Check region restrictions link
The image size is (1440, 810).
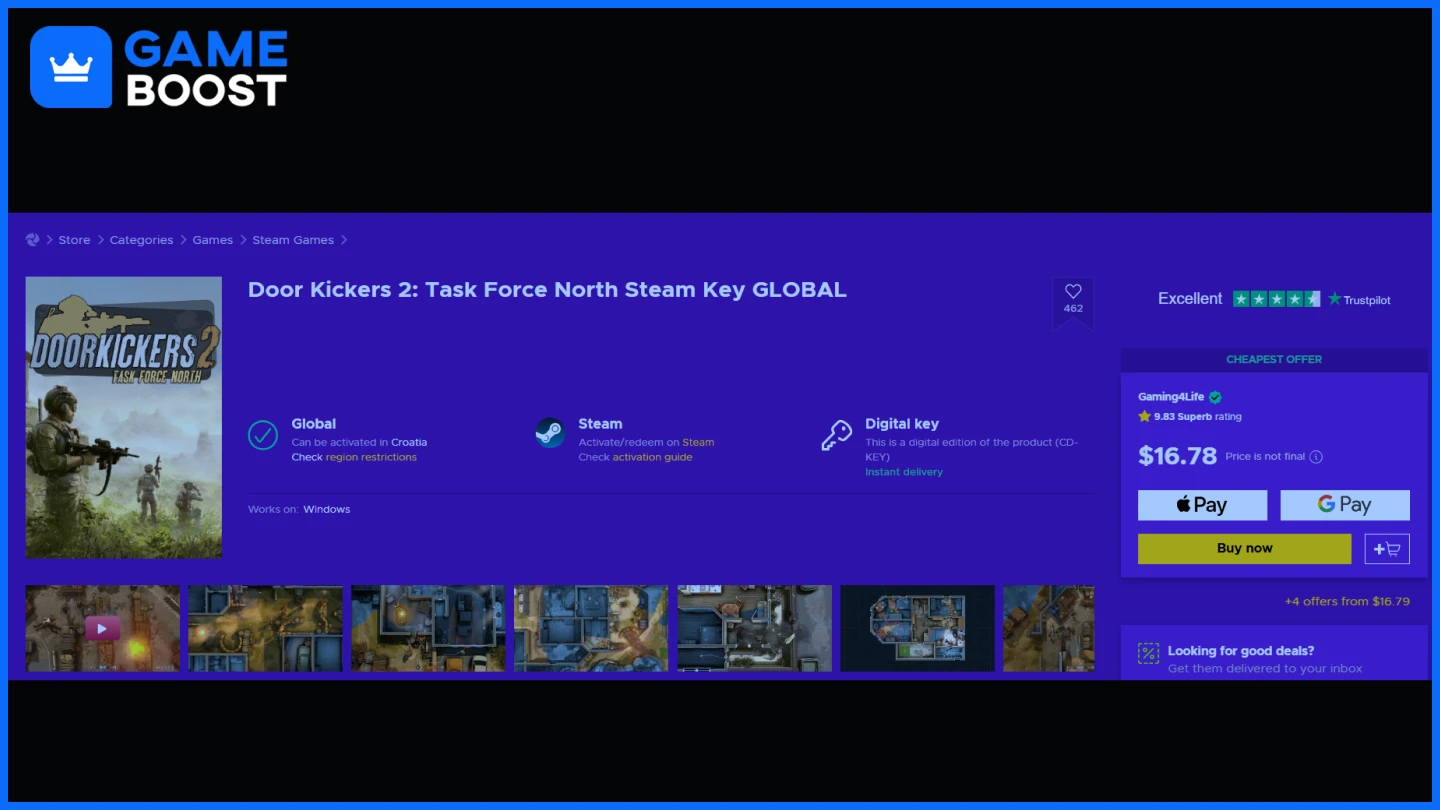[x=371, y=457]
